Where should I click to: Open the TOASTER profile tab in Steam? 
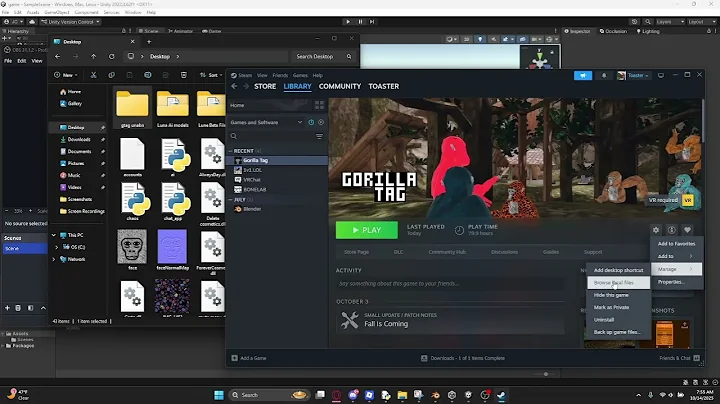tap(383, 86)
